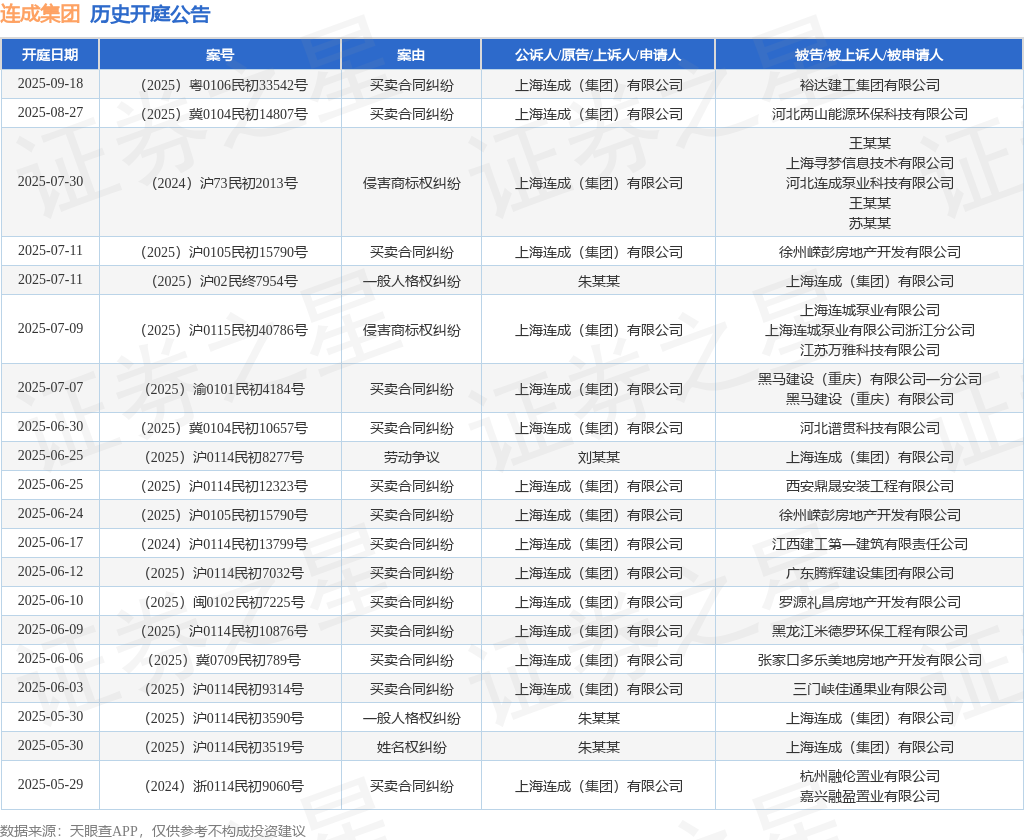Select the 开庭日期 column header
Image resolution: width=1024 pixels, height=840 pixels.
[x=50, y=55]
